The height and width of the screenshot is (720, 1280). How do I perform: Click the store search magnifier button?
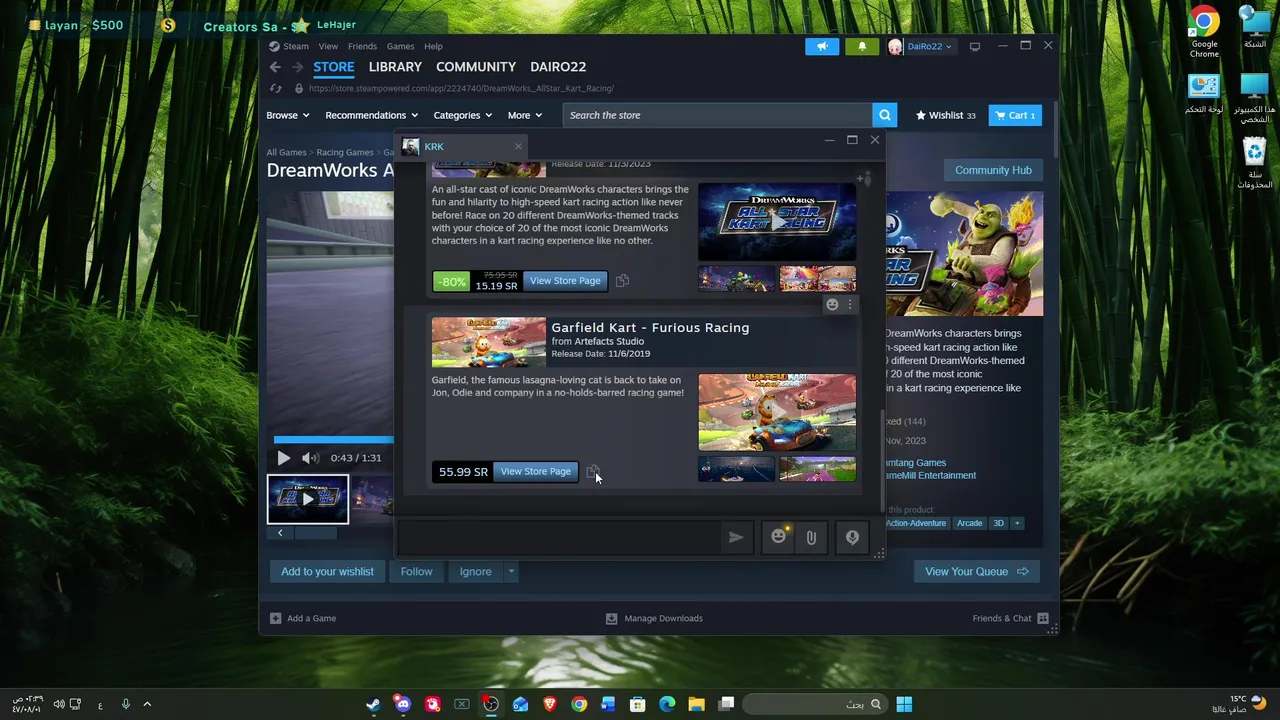click(x=884, y=115)
